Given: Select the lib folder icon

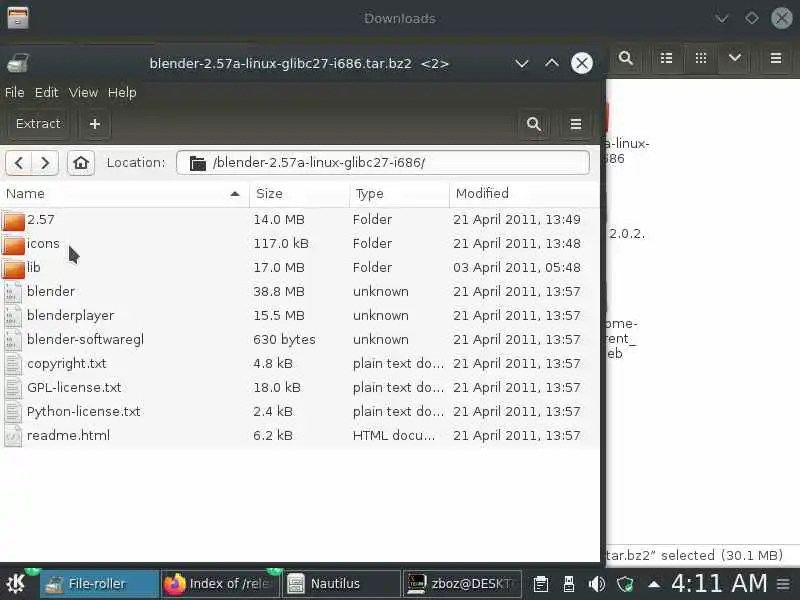Looking at the screenshot, I should [x=13, y=268].
